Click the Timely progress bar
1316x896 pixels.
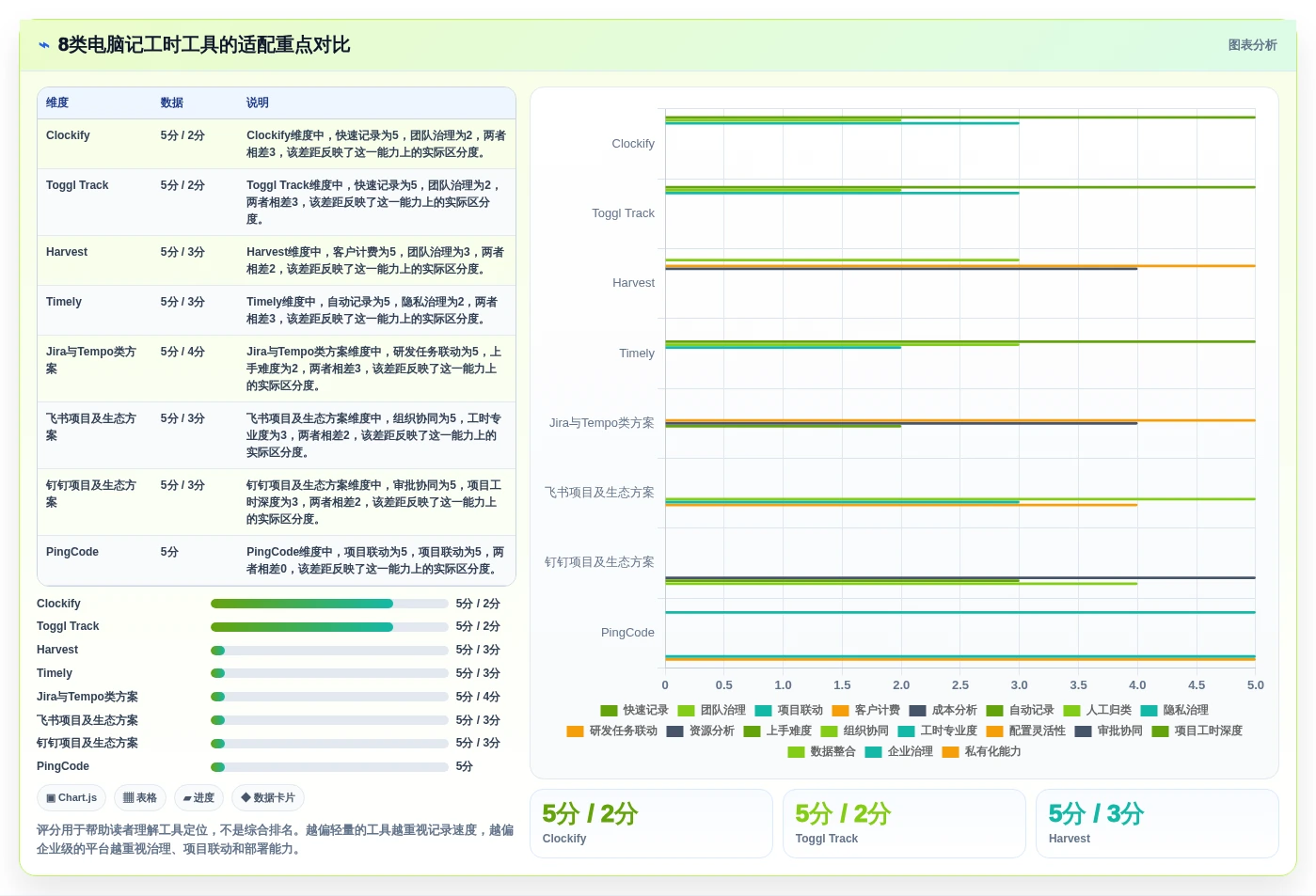(329, 673)
